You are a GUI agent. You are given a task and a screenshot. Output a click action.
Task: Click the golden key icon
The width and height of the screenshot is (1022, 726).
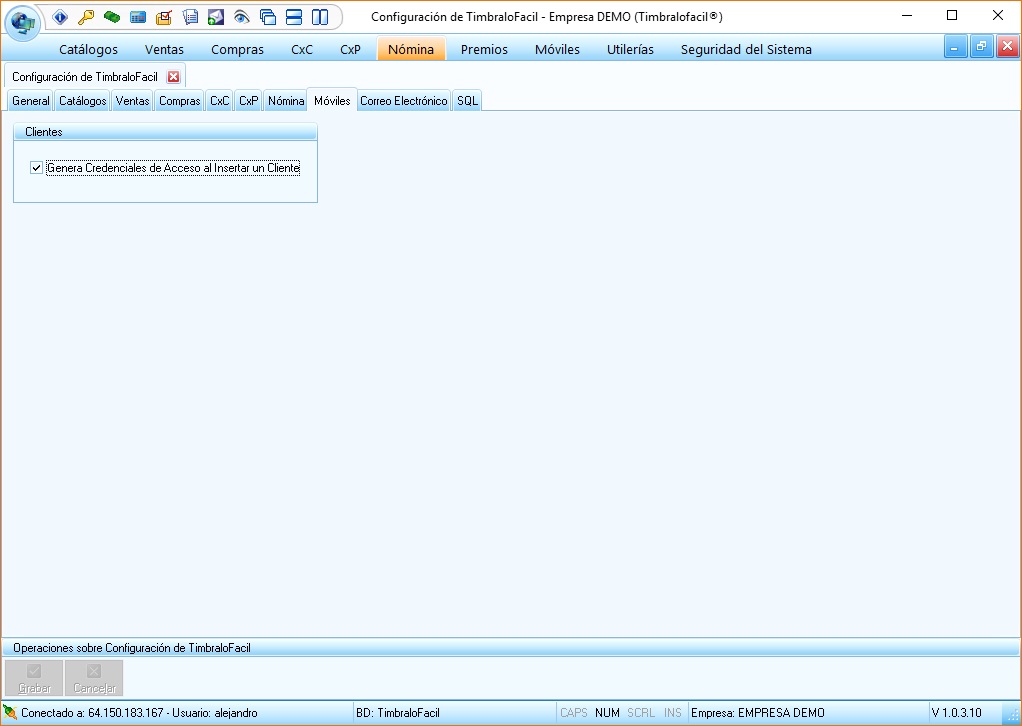click(x=86, y=17)
